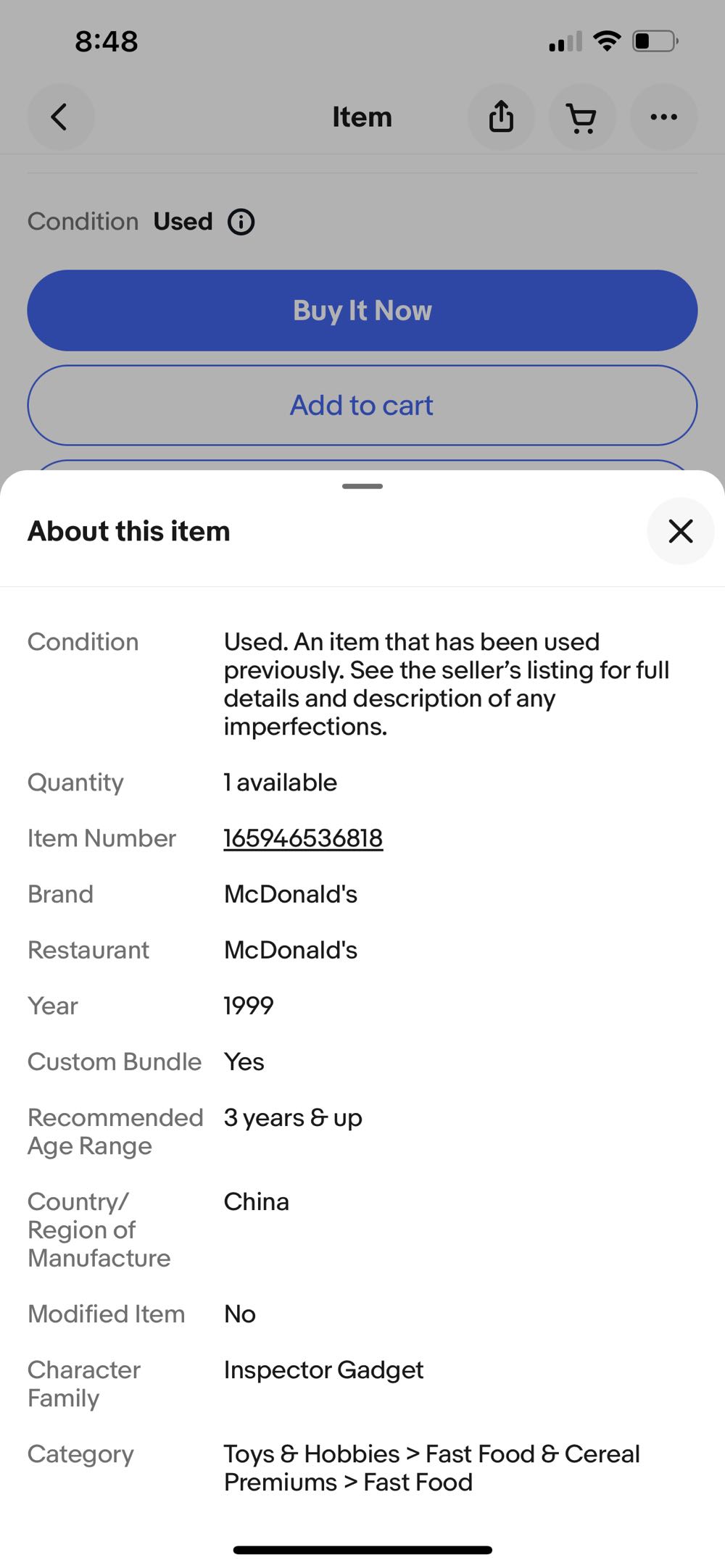Screen dimensions: 725x1568
Task: Close the About this item sheet
Action: pos(680,531)
